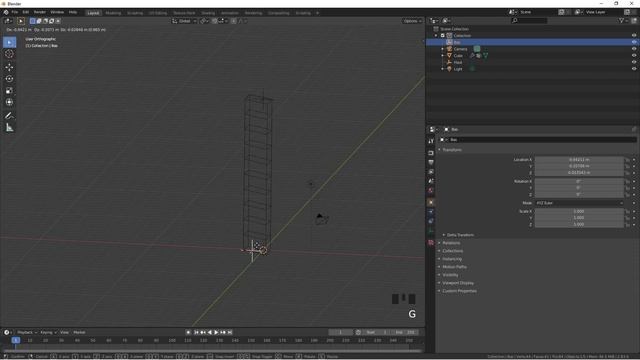Image resolution: width=640 pixels, height=360 pixels.
Task: Select the Move tool
Action: [9, 67]
